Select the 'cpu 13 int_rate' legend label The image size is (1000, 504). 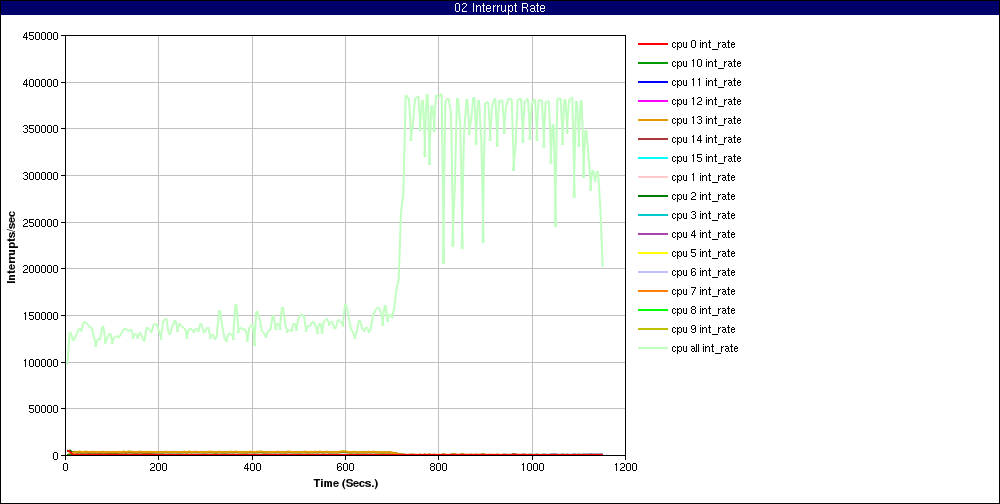tap(706, 121)
